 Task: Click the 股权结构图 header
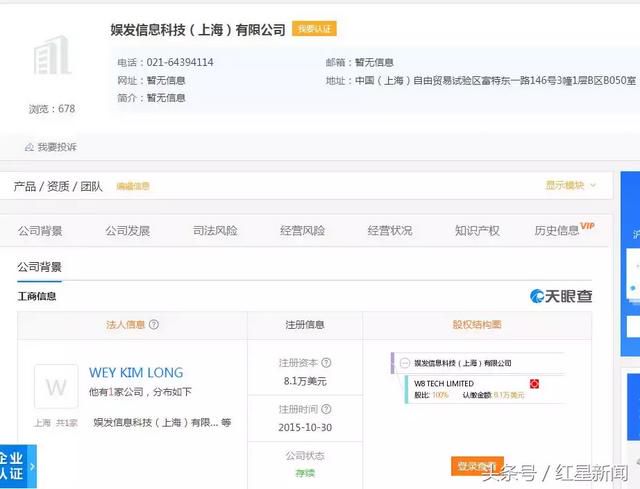(477, 325)
